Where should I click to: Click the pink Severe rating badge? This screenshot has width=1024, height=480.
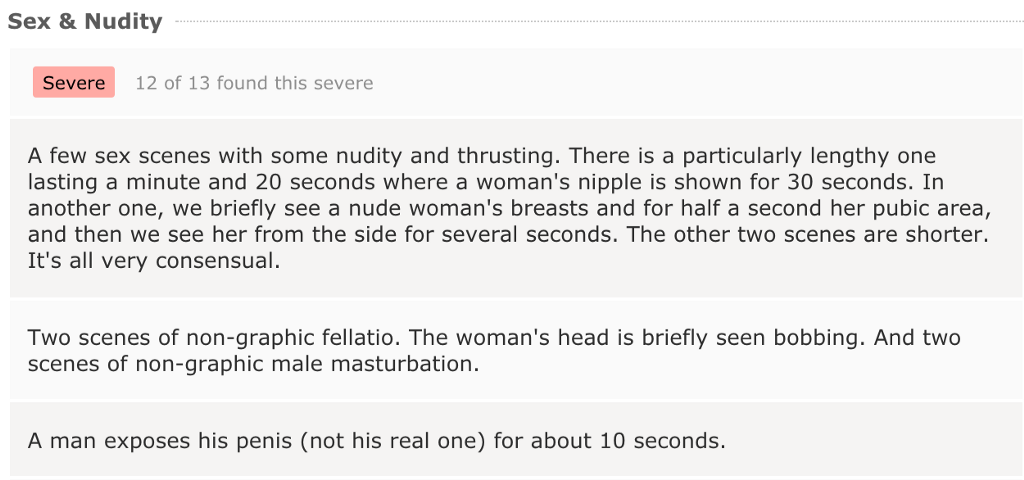(x=74, y=82)
